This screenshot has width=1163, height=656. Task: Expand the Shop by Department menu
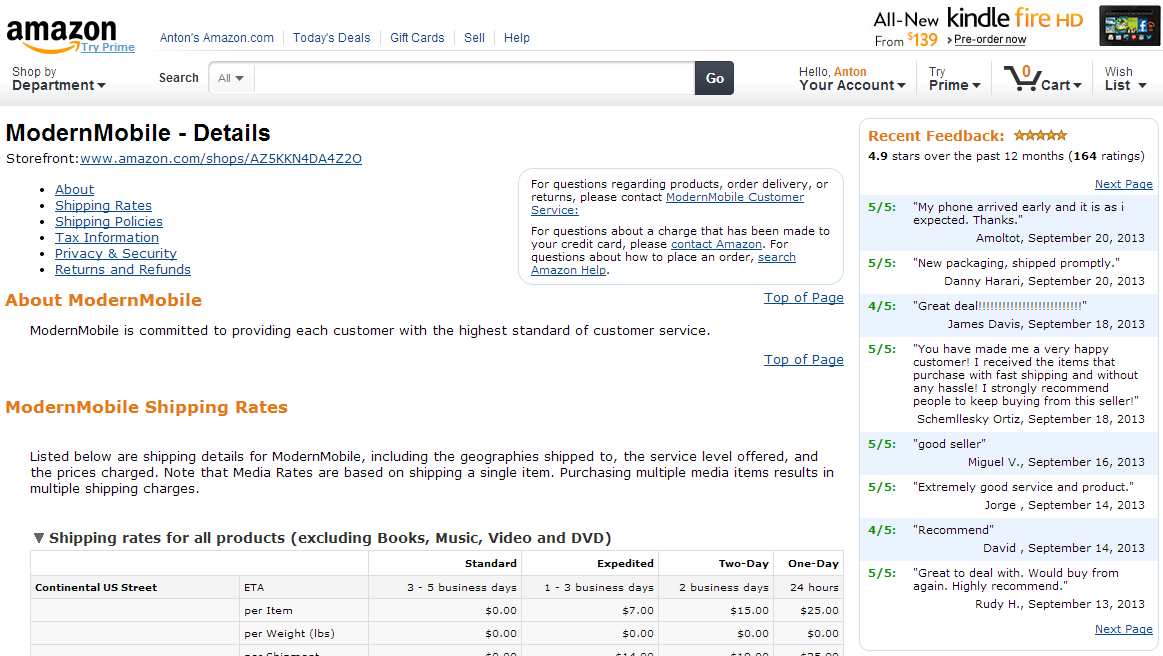pos(59,79)
